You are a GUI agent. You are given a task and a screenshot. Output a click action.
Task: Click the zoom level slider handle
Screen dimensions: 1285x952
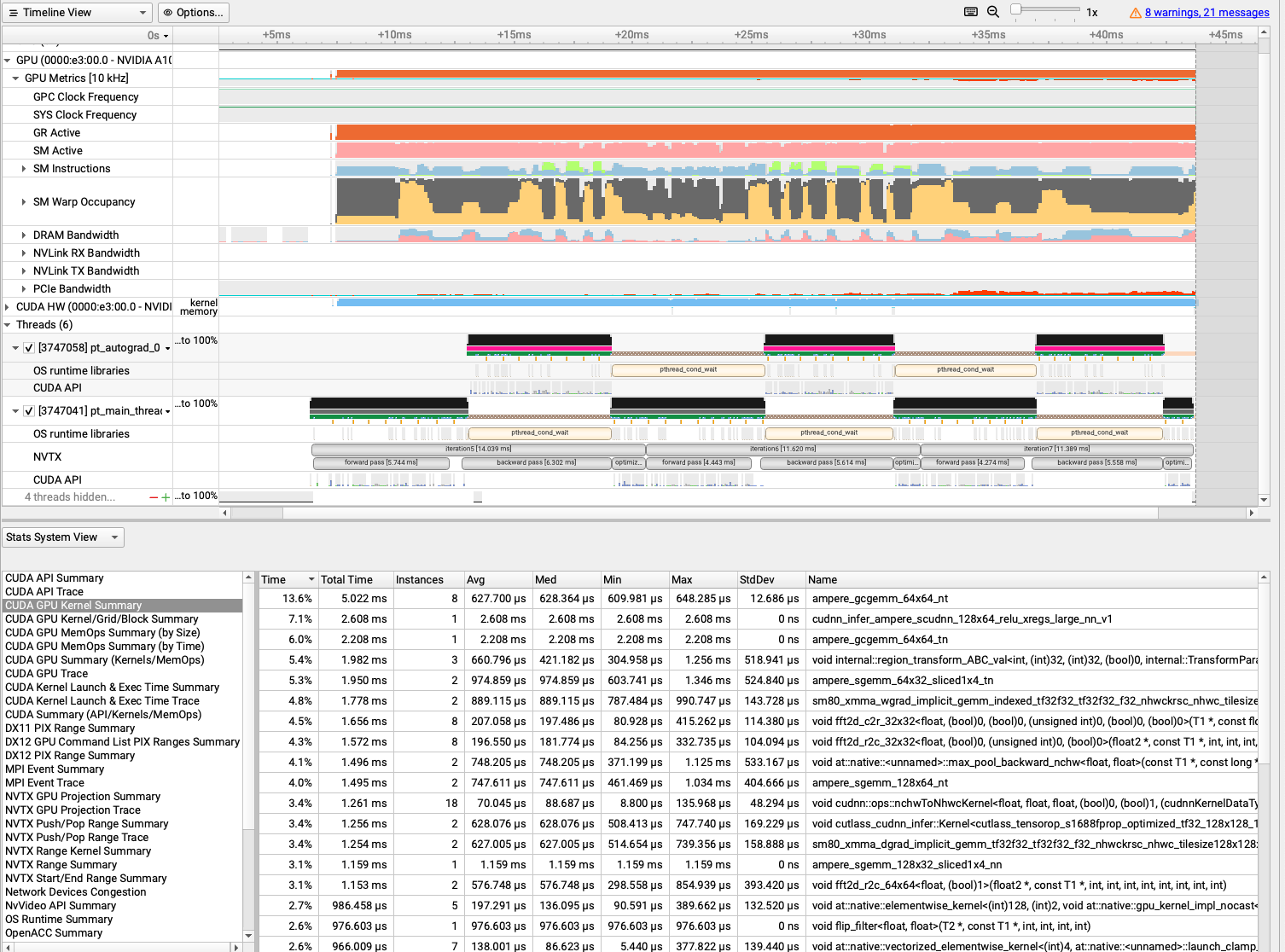pyautogui.click(x=1015, y=9)
